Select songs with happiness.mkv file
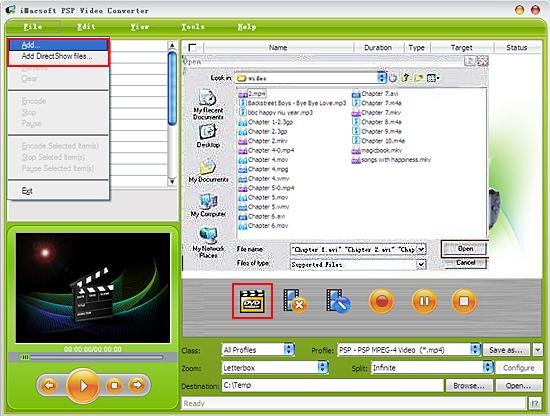The image size is (550, 416). coord(391,160)
